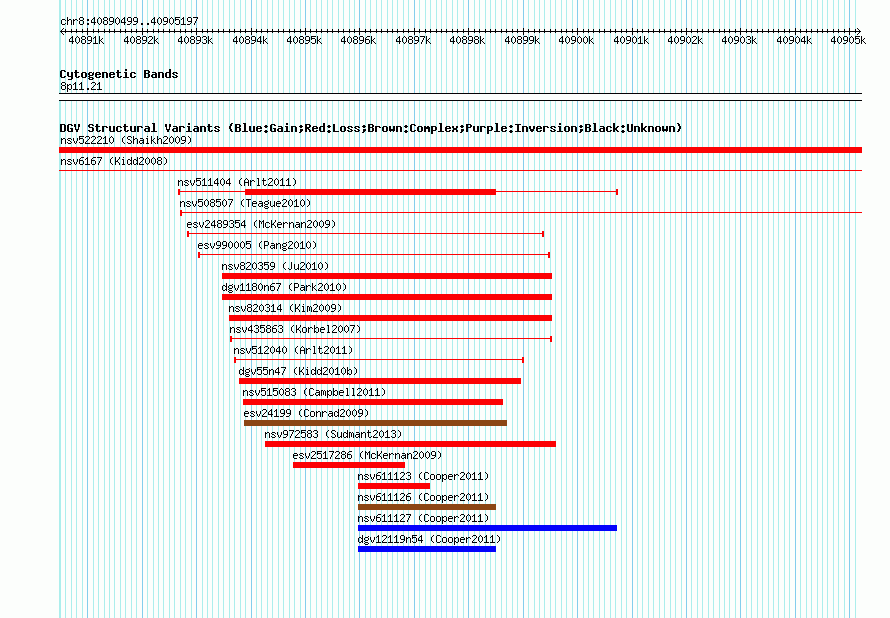Image resolution: width=890 pixels, height=618 pixels.
Task: Click the 40903k ruler position
Action: pos(739,40)
